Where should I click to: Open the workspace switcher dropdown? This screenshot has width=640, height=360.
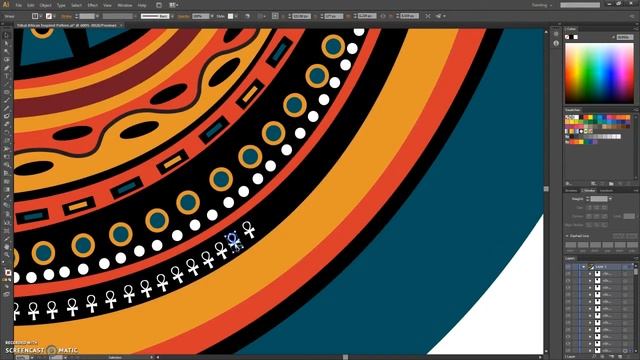click(x=542, y=5)
